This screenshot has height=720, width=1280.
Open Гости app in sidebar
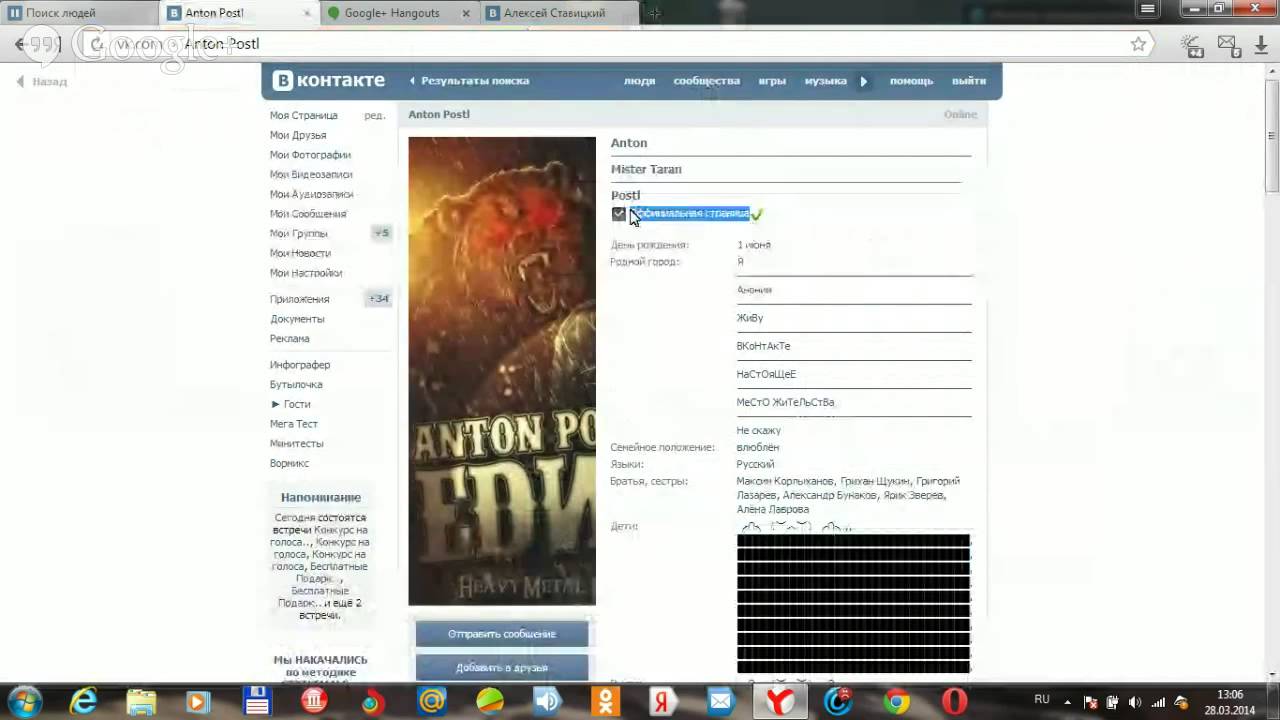pyautogui.click(x=296, y=404)
